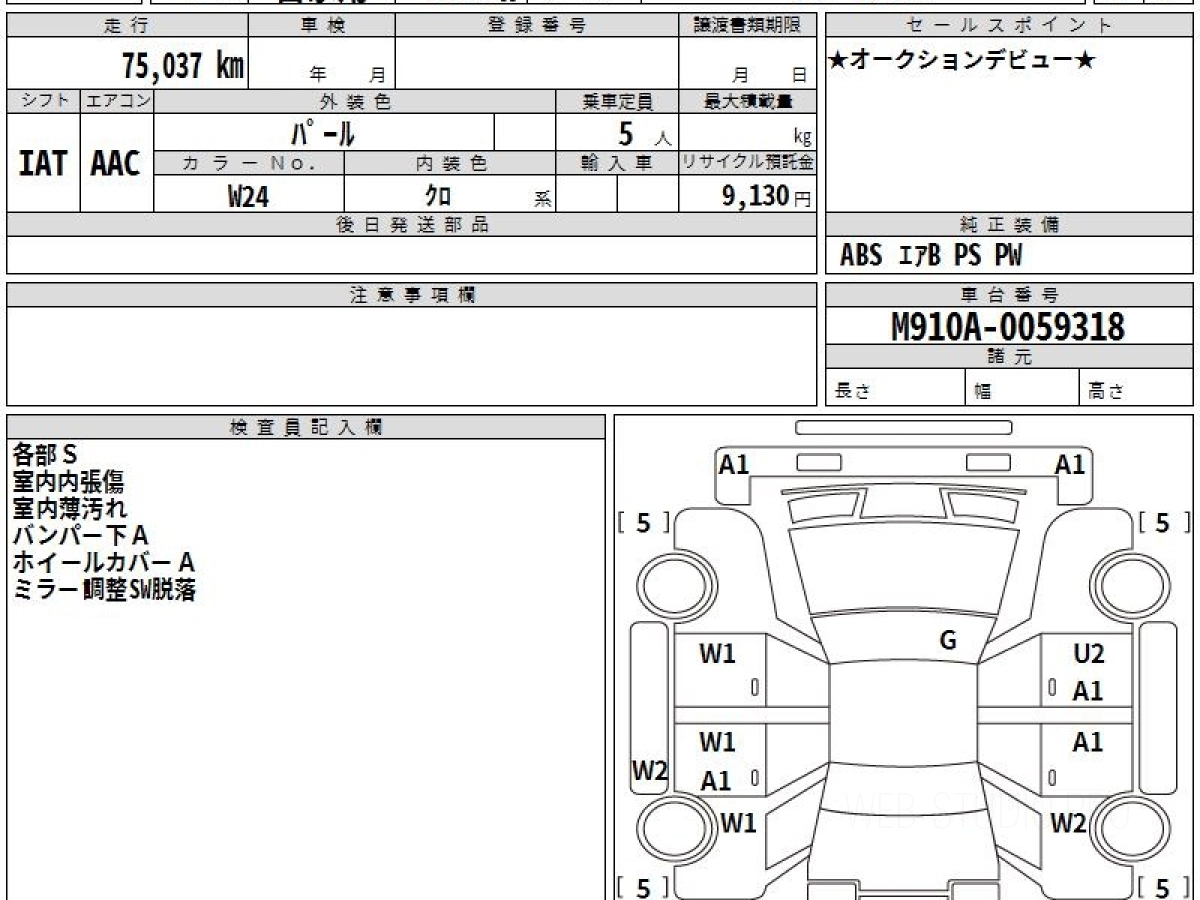Click the 各部S inspector note
Image resolution: width=1200 pixels, height=900 pixels.
point(45,456)
